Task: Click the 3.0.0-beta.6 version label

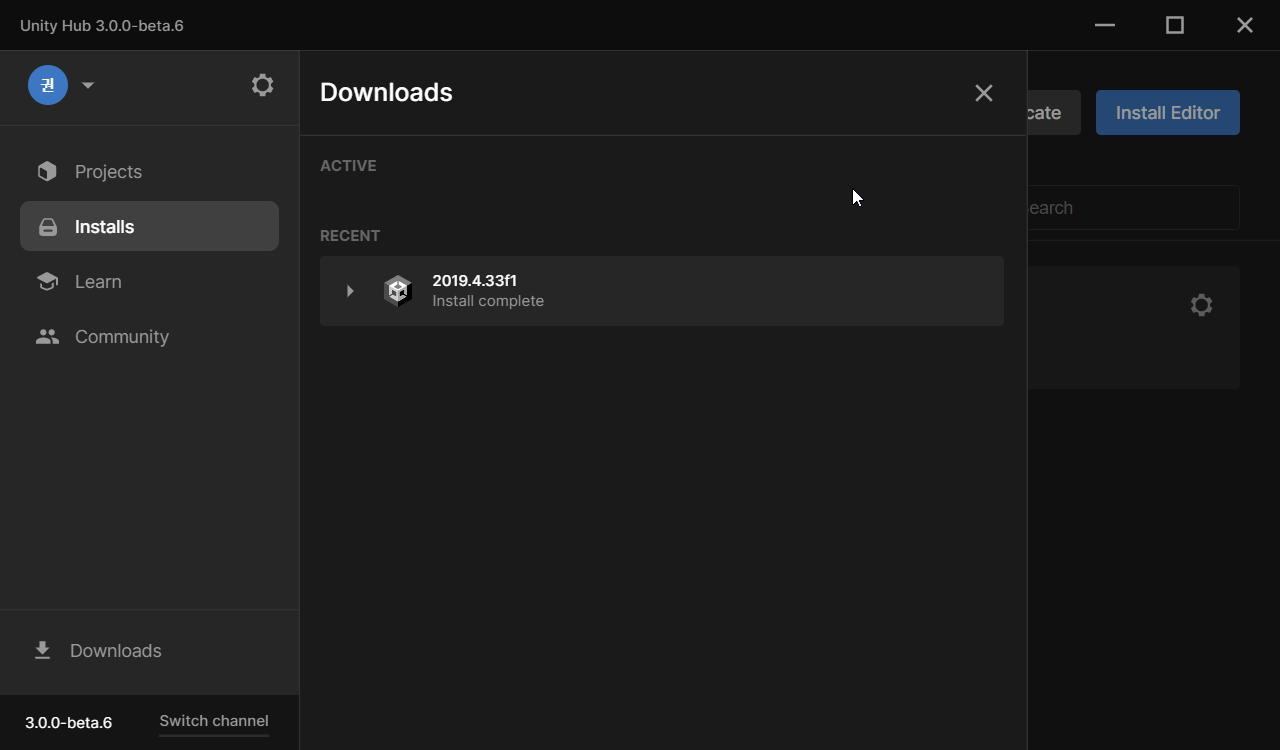Action: coord(68,722)
